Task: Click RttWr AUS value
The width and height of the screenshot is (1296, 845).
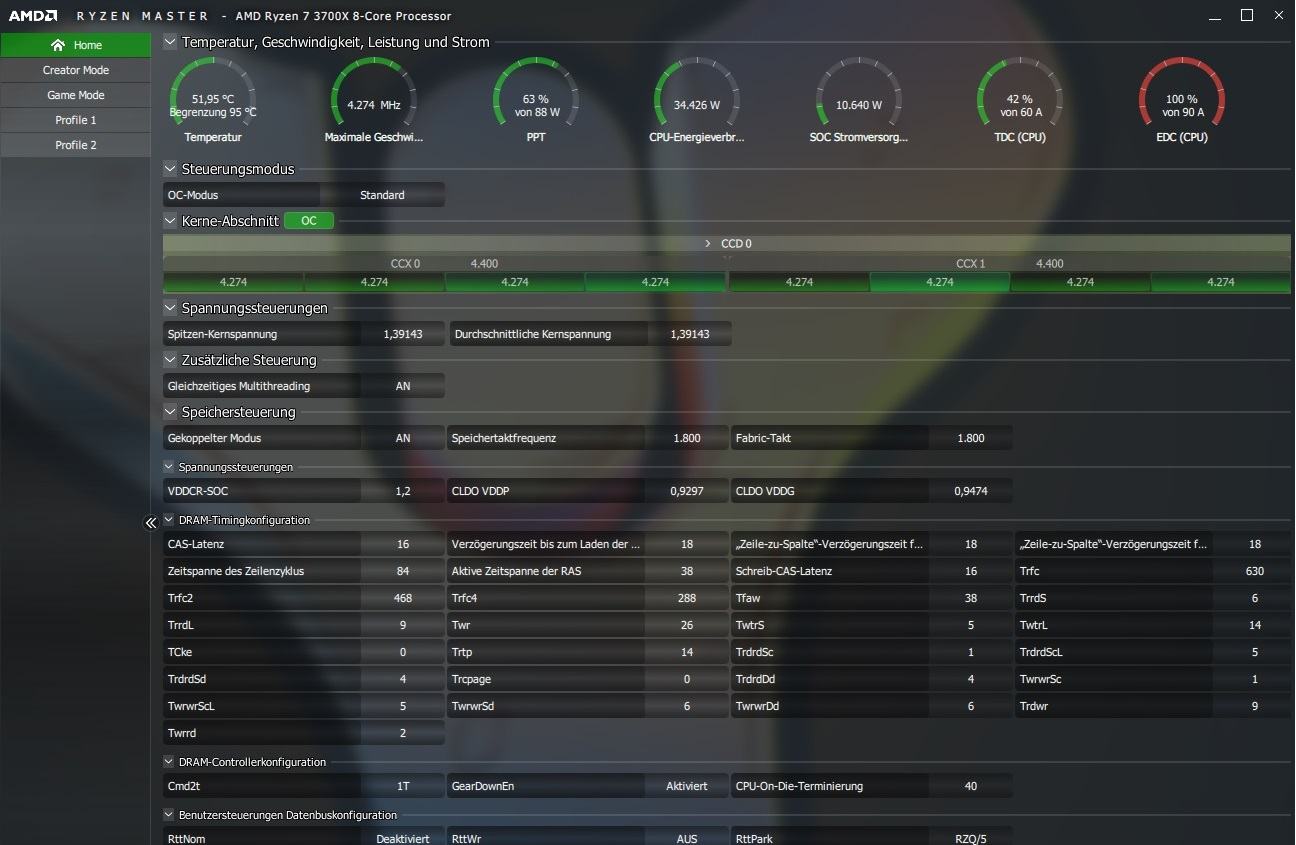Action: (687, 838)
